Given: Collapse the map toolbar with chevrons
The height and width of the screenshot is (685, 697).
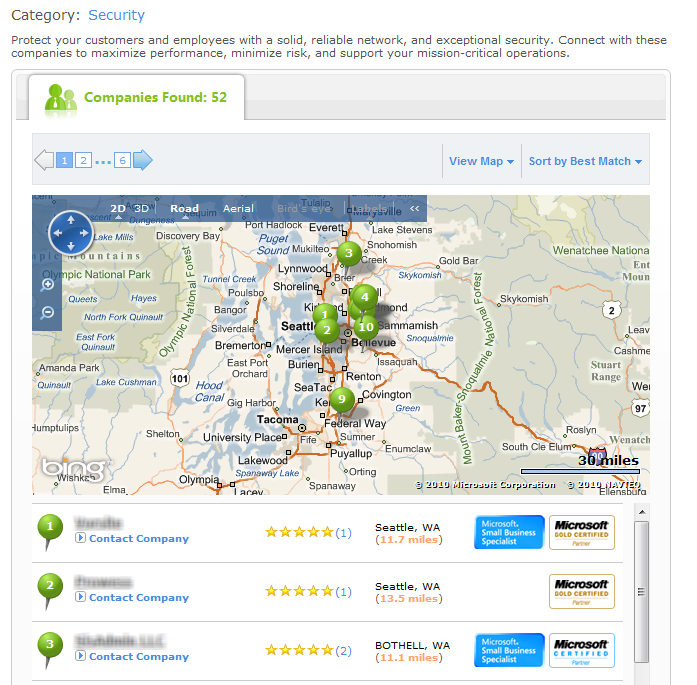Looking at the screenshot, I should [414, 209].
